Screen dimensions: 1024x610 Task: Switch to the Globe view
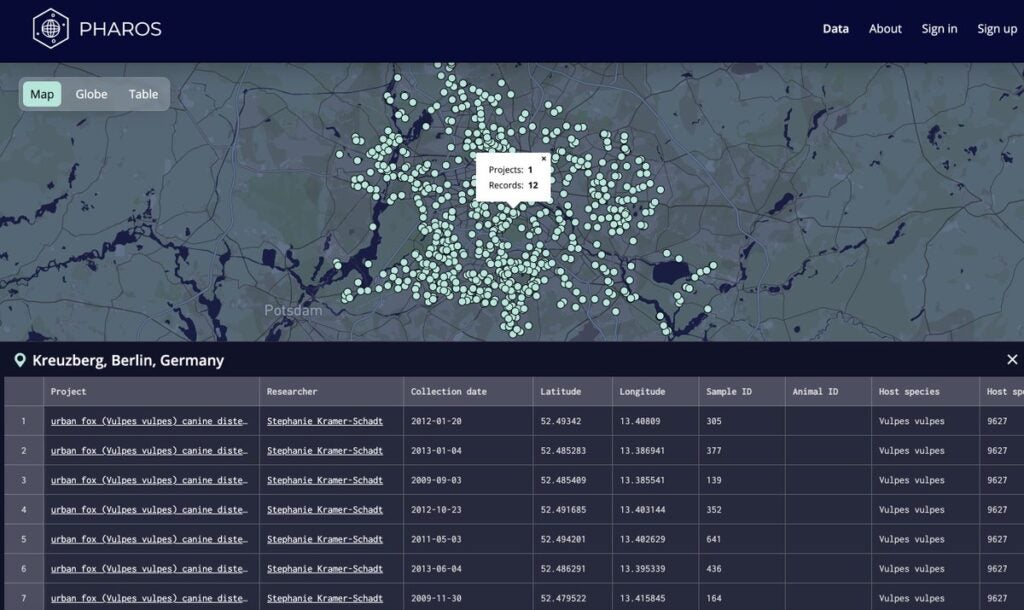[x=91, y=94]
